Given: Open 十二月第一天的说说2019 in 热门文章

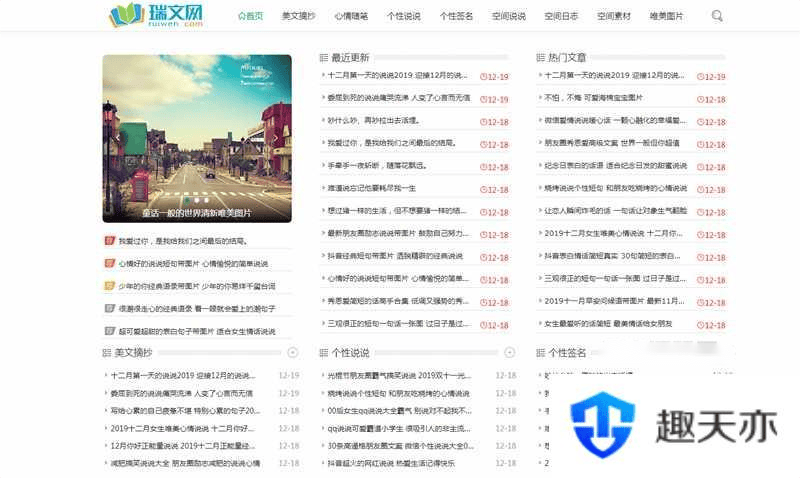Looking at the screenshot, I should (614, 76).
